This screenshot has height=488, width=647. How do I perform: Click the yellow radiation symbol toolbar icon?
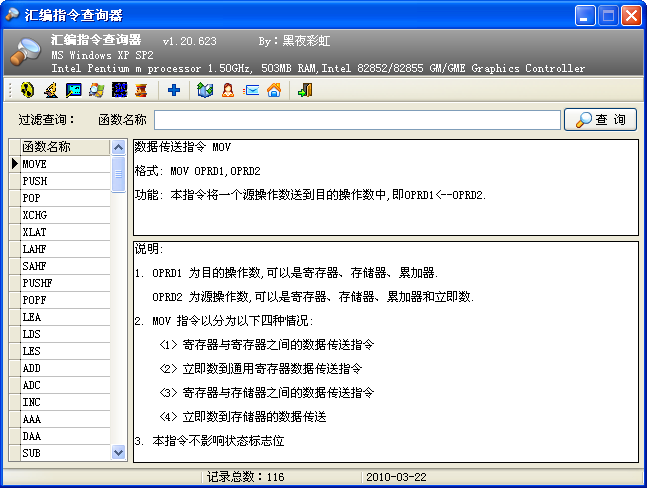click(27, 91)
